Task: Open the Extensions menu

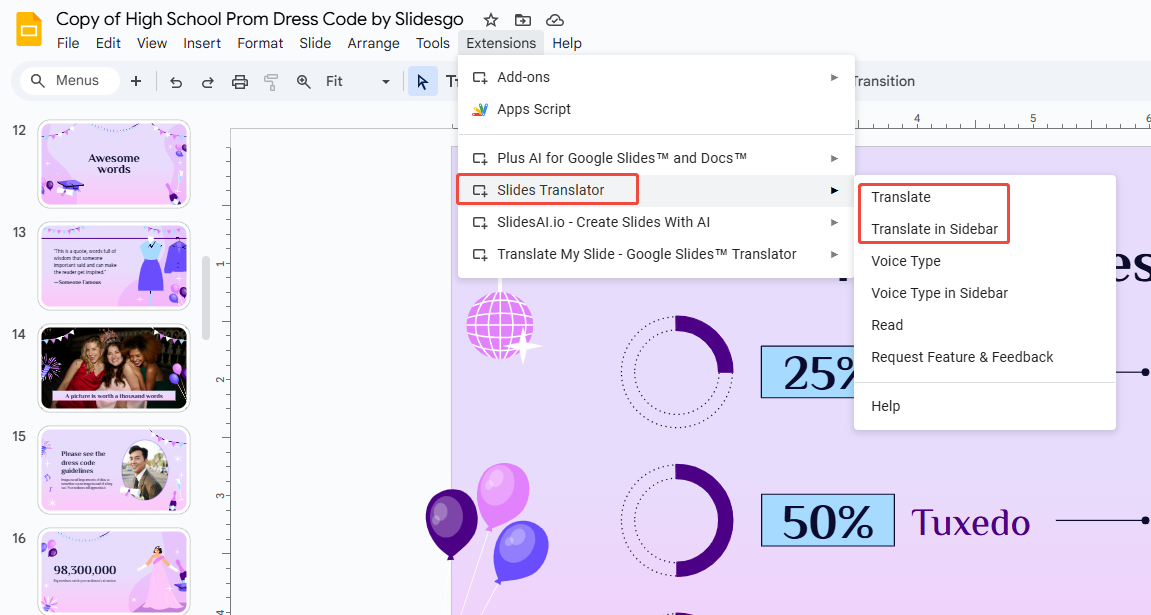Action: coord(500,43)
